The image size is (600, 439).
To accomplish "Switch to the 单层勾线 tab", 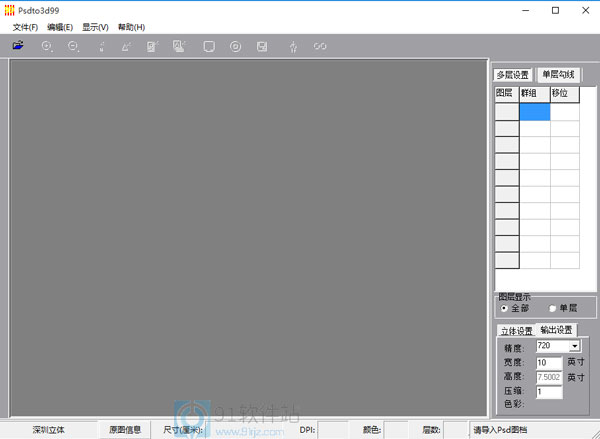I will (557, 75).
